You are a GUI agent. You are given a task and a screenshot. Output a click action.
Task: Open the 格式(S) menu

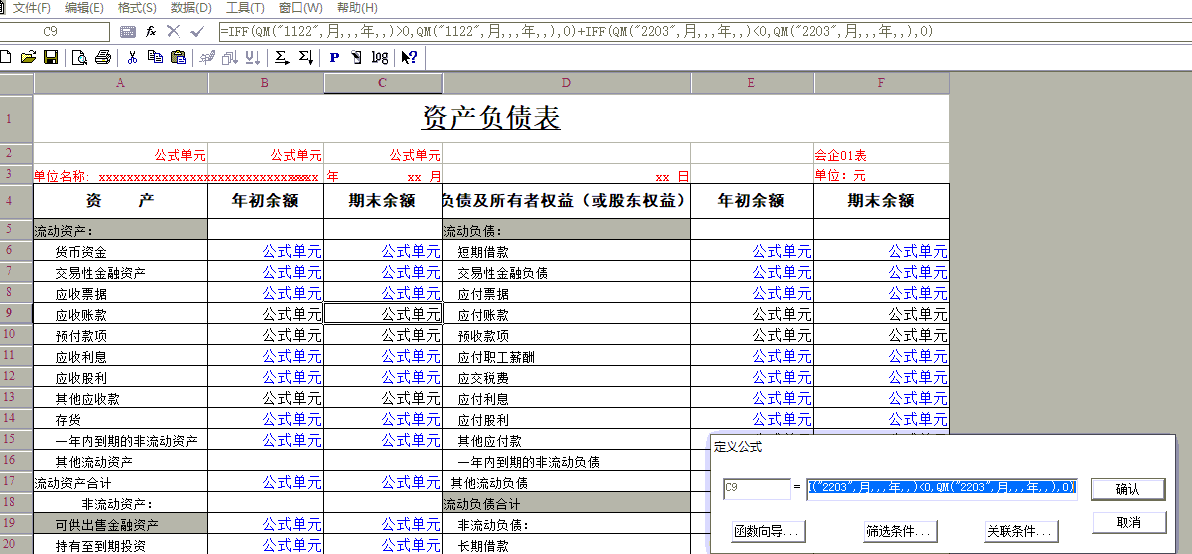click(137, 8)
